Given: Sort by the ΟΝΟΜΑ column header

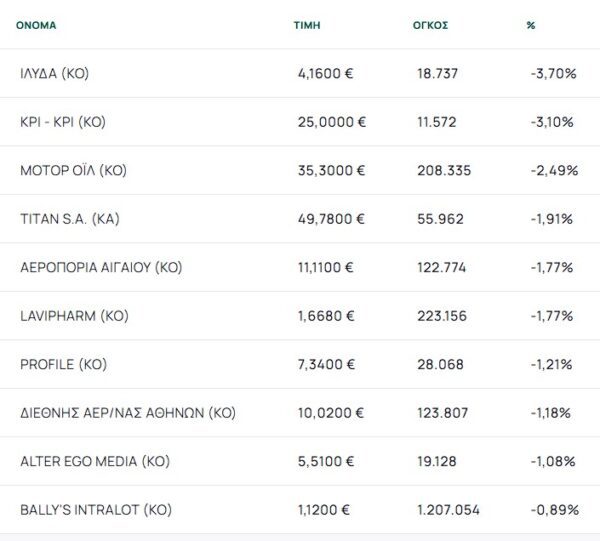Looking at the screenshot, I should (x=36, y=25).
